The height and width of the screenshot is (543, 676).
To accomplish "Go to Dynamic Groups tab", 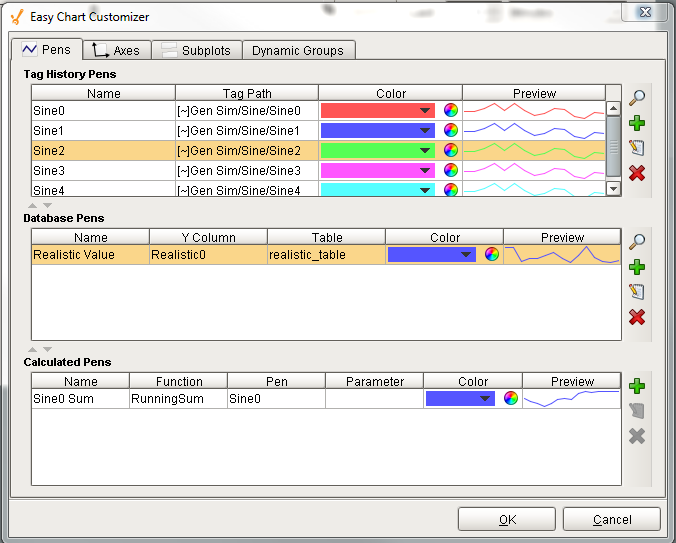I will [x=297, y=50].
